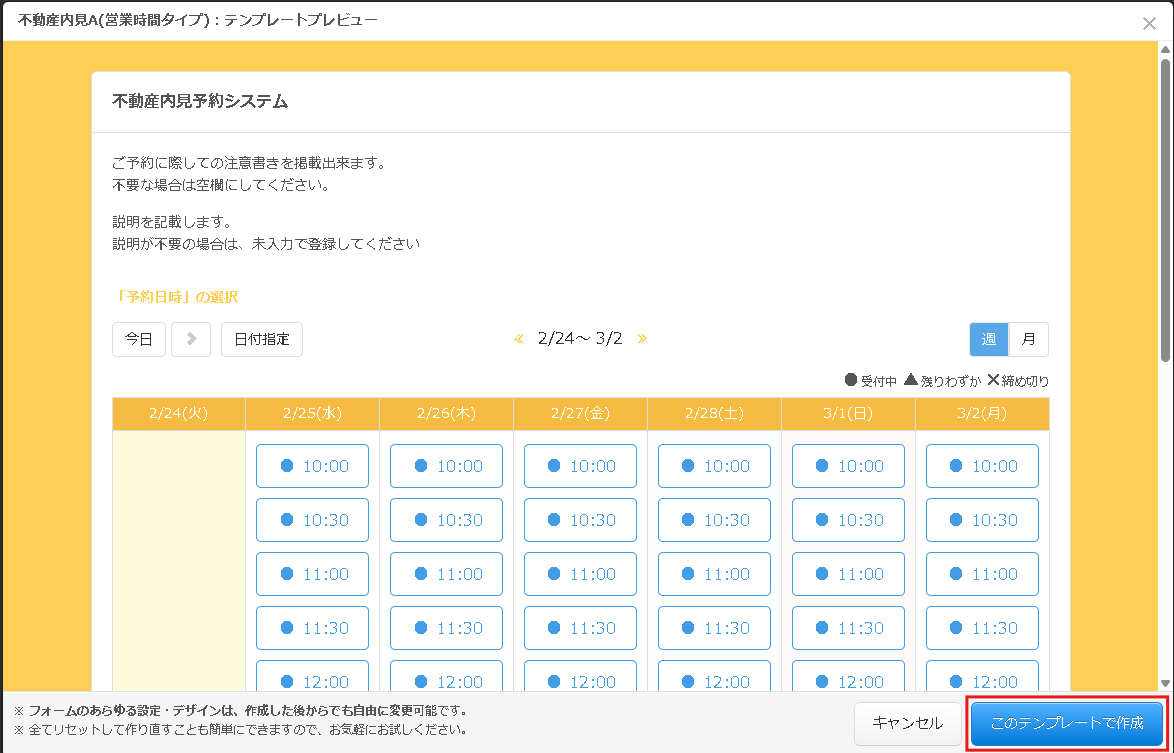The width and height of the screenshot is (1174, 753).
Task: Click the キャンセル button
Action: (907, 723)
